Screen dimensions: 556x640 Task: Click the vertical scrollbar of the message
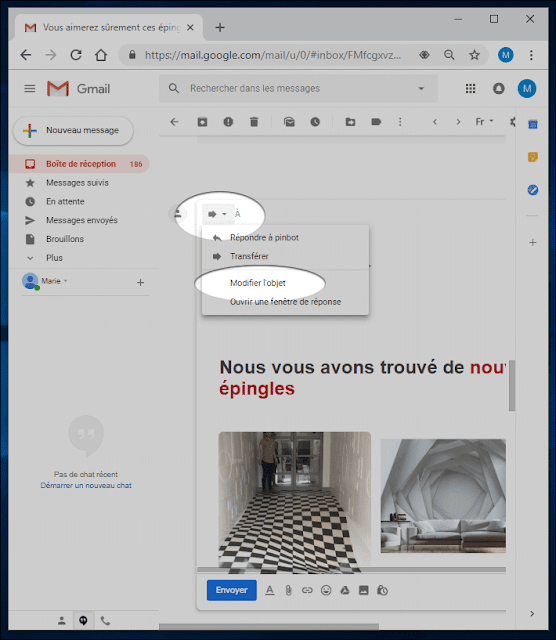click(512, 385)
